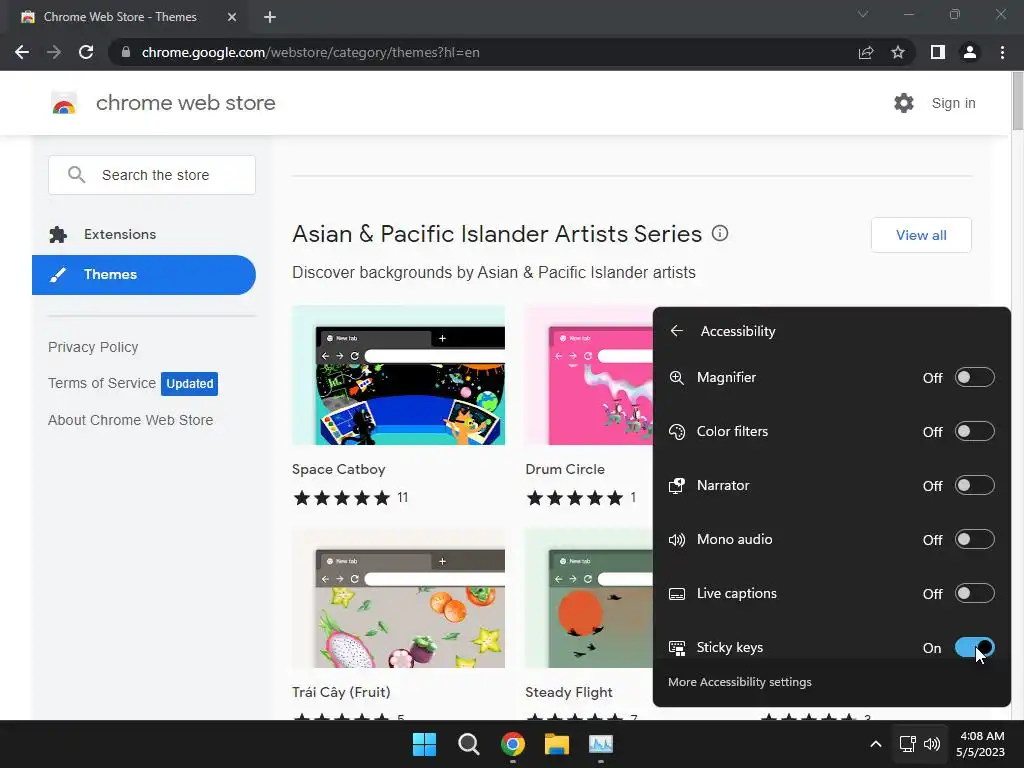View site info lock icon
This screenshot has width=1024, height=768.
coord(126,52)
